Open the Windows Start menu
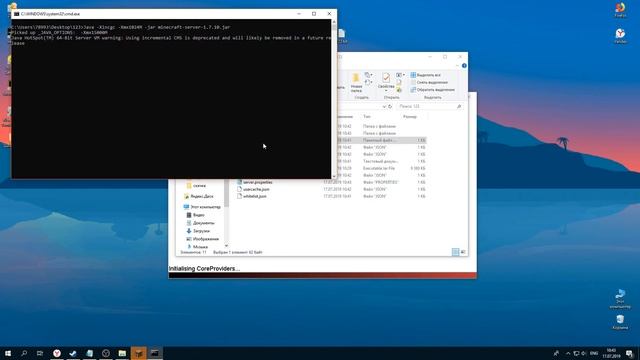The image size is (640, 360). click(x=8, y=353)
